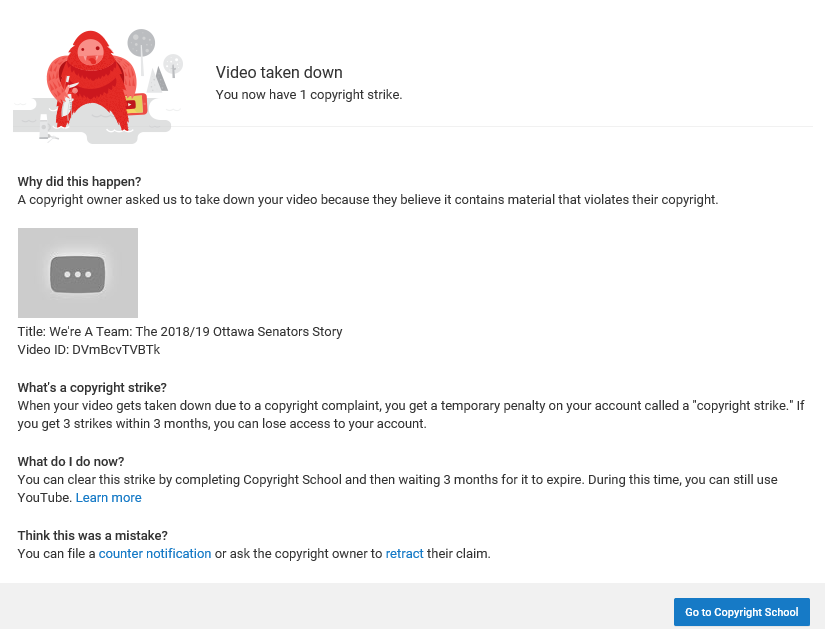Click the 'Why did this happen?' heading
Screen dimensions: 825x629
79,182
